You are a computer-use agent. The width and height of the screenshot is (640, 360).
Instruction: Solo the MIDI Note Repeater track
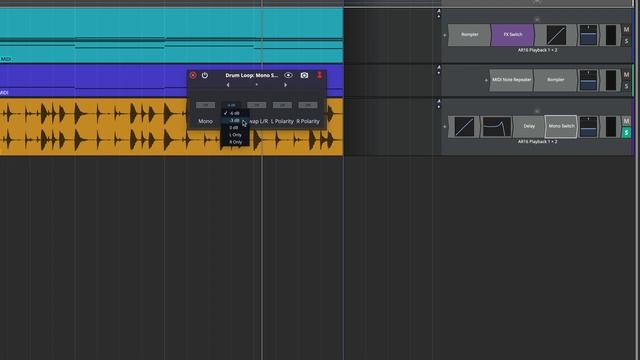(x=626, y=86)
